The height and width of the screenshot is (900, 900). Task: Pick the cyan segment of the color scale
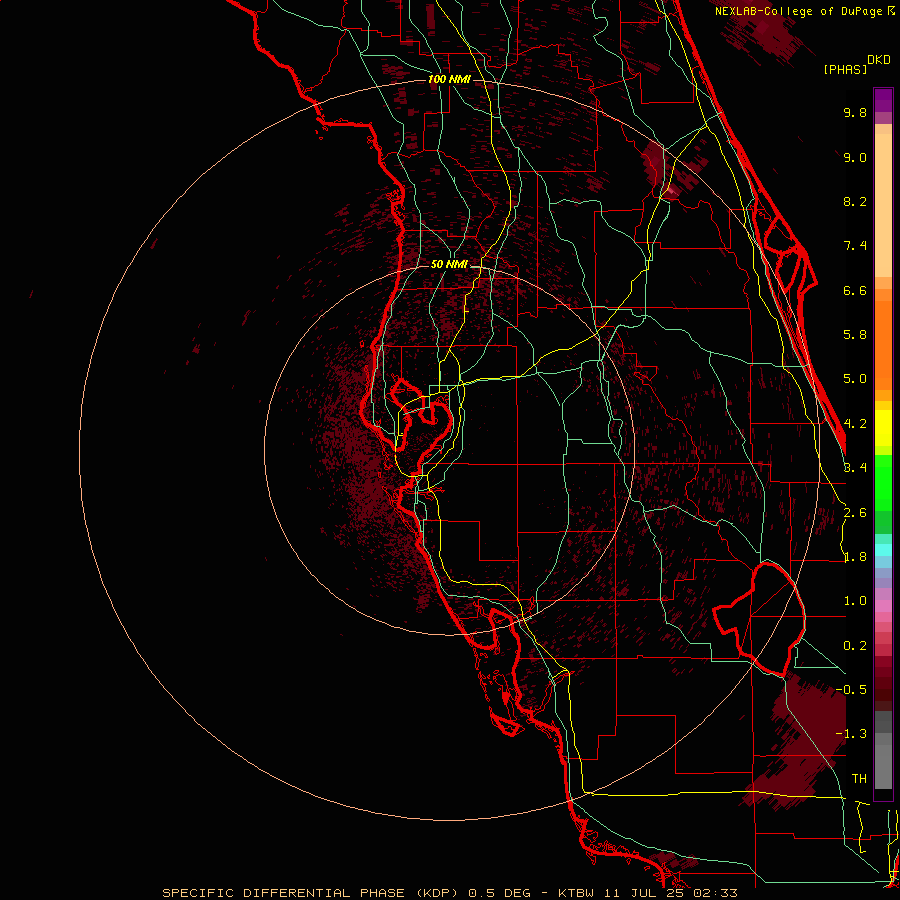[883, 550]
